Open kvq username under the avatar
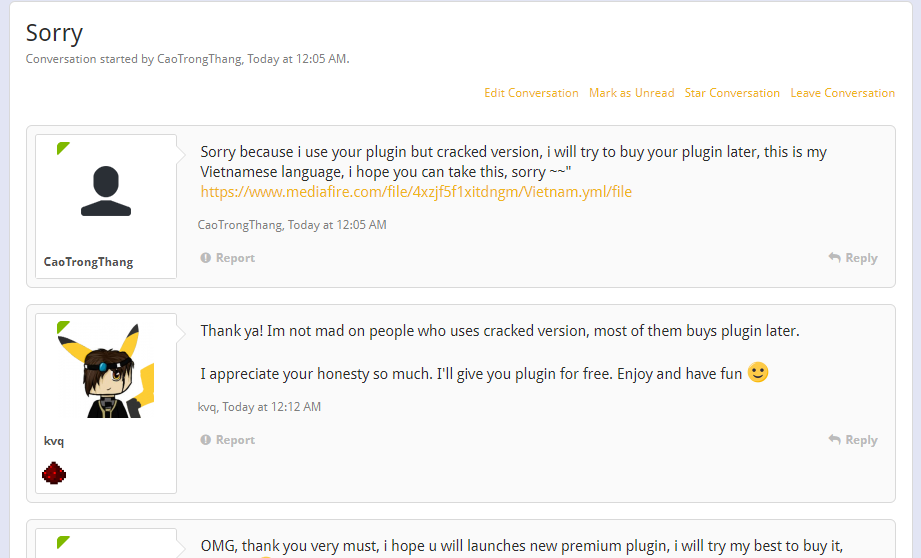This screenshot has height=558, width=921. (54, 441)
